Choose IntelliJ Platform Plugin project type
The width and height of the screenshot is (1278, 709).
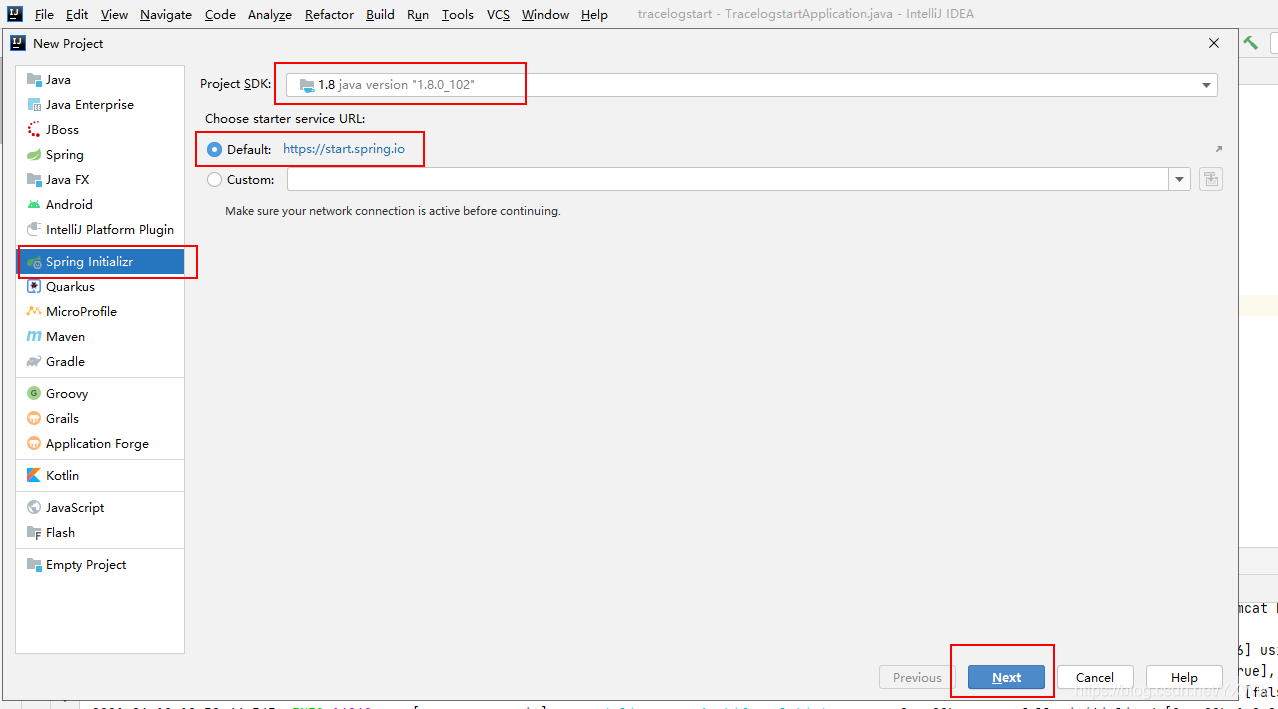click(100, 229)
